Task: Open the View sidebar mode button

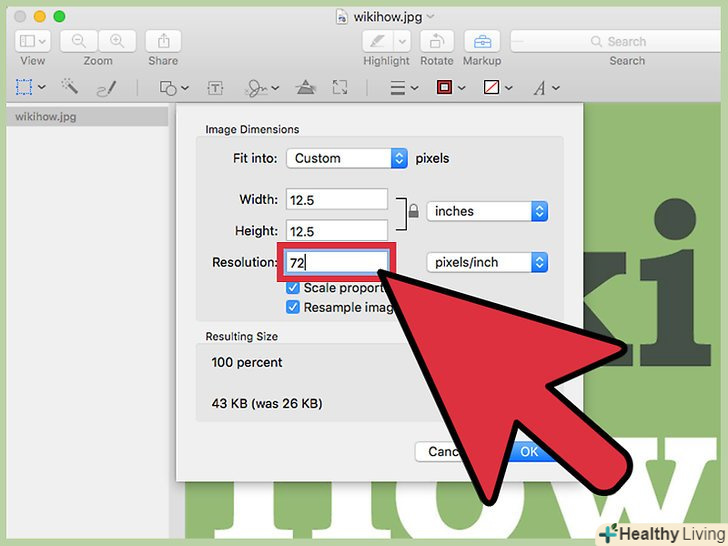Action: (x=32, y=41)
